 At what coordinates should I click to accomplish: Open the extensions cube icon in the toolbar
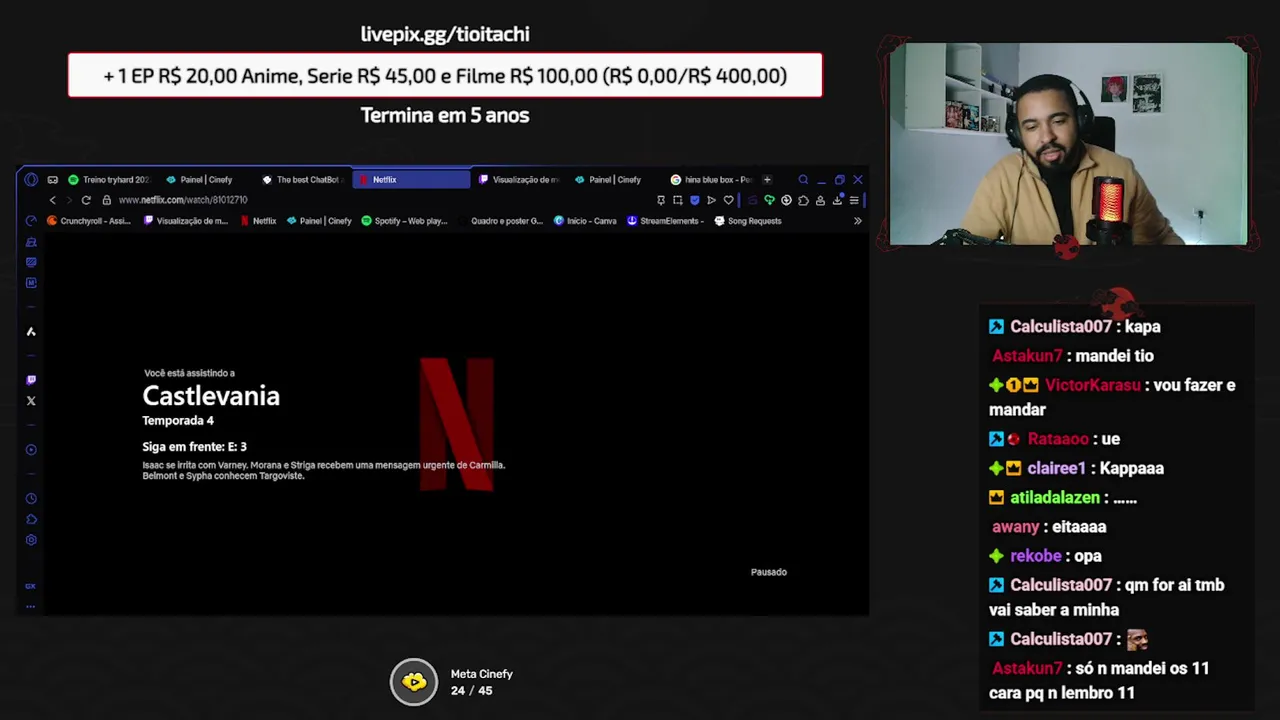point(803,200)
